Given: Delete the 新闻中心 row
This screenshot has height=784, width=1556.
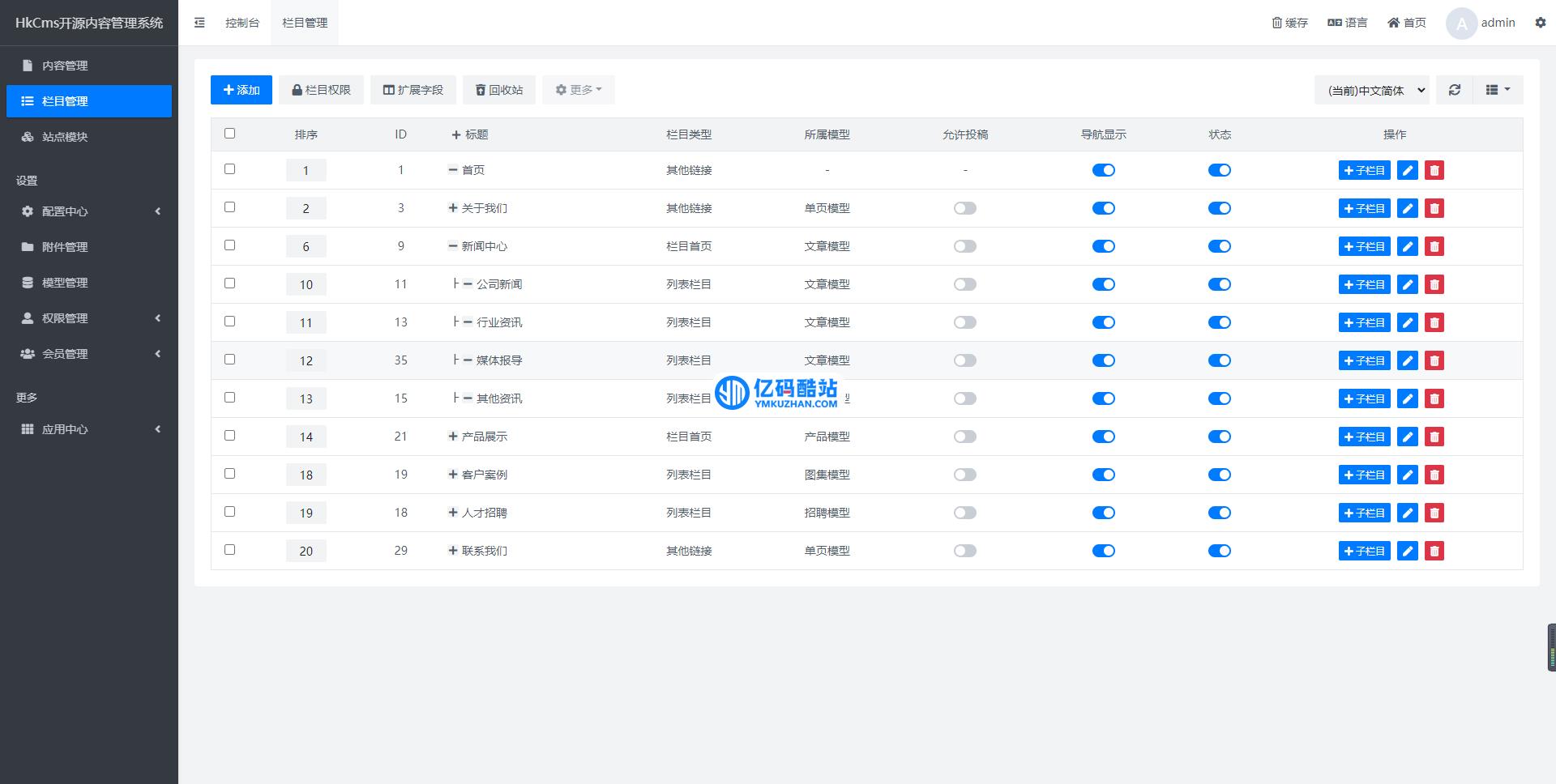Looking at the screenshot, I should (x=1434, y=246).
